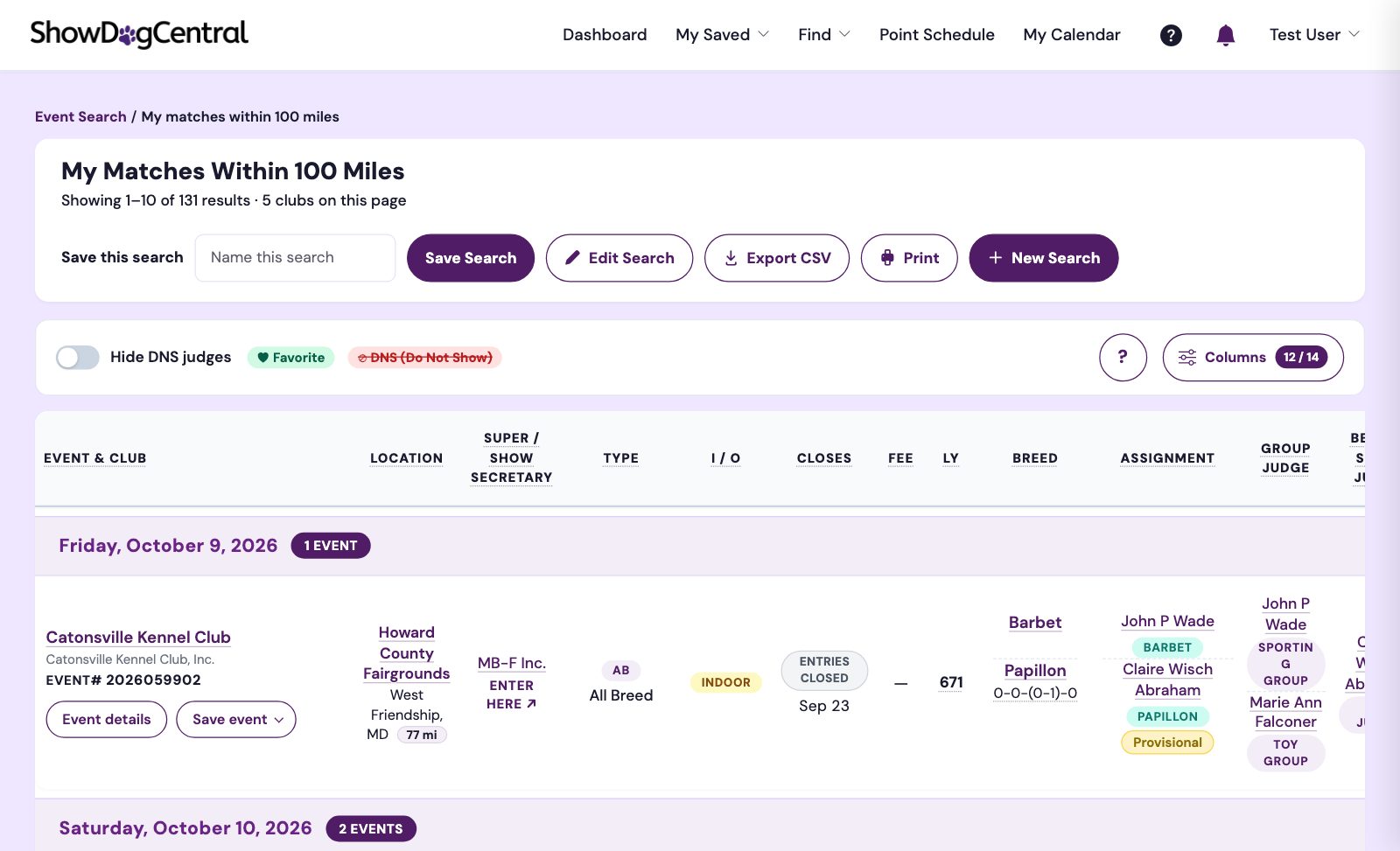This screenshot has width=1400, height=851.
Task: Open My Calendar page
Action: (1071, 35)
